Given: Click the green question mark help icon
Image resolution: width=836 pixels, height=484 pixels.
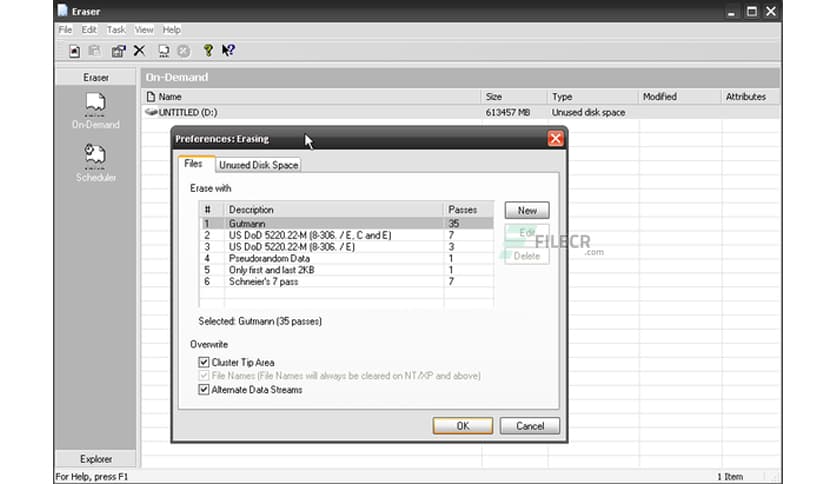Looking at the screenshot, I should coord(208,50).
